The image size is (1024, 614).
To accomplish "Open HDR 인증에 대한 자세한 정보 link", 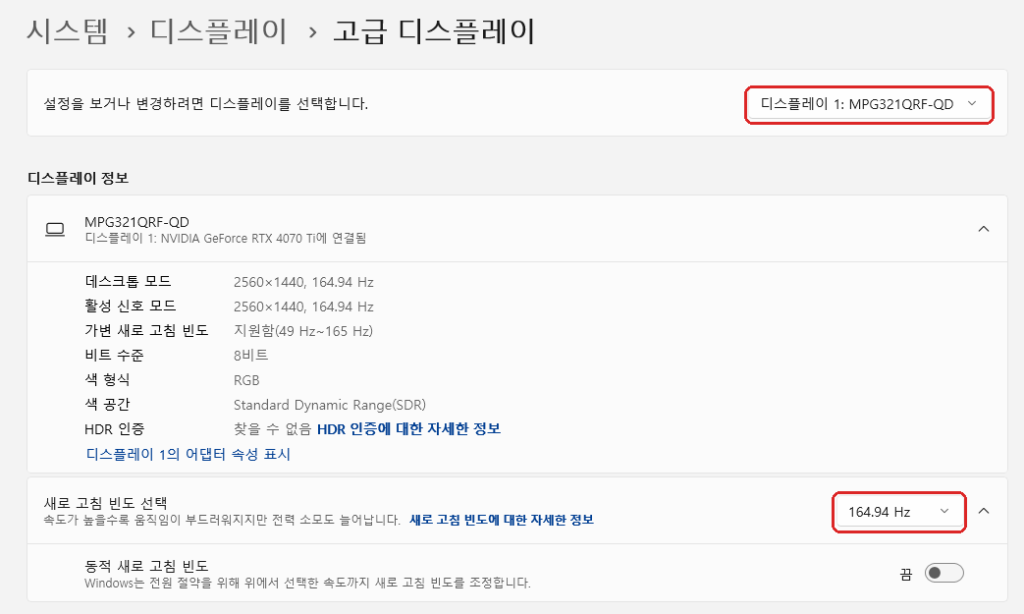I will click(x=409, y=429).
